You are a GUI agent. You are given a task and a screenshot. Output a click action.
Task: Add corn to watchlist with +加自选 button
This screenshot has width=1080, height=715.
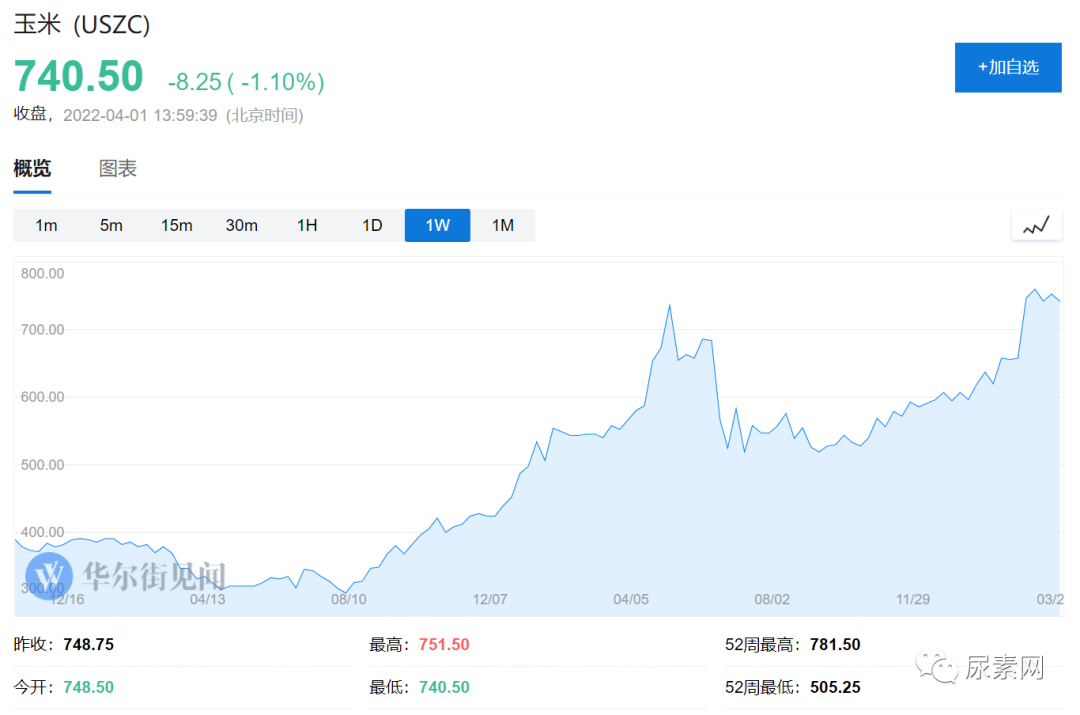pos(1008,68)
